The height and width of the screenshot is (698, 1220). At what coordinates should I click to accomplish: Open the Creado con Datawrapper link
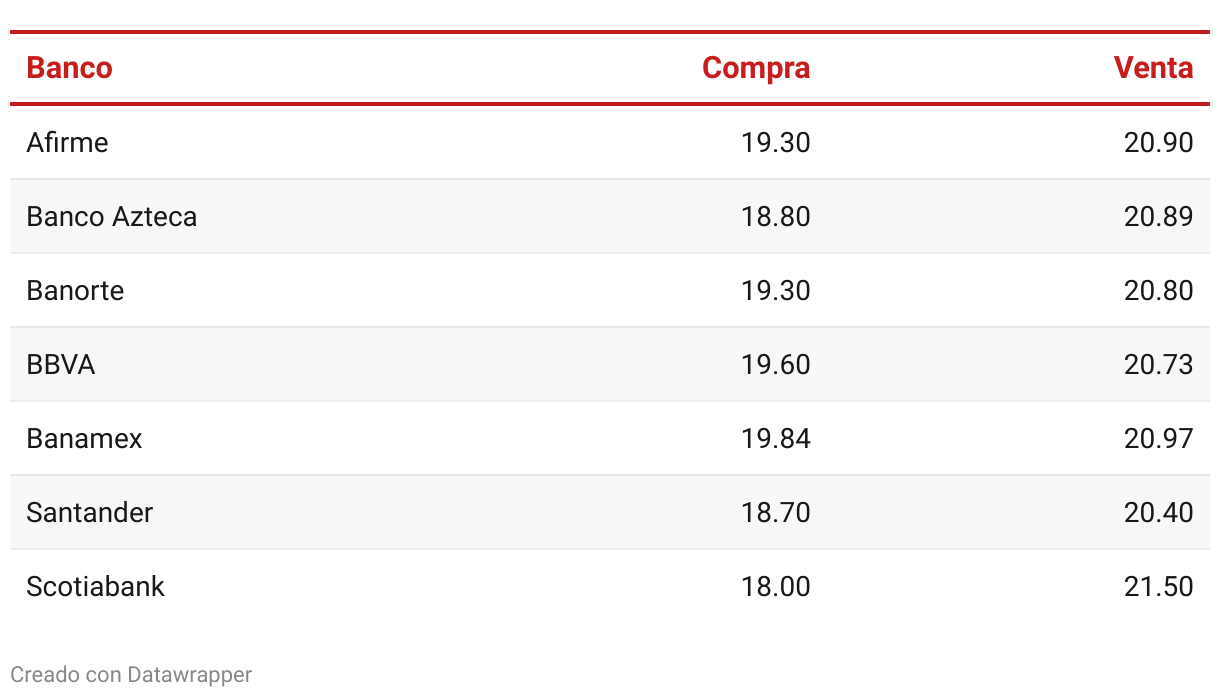click(x=131, y=675)
